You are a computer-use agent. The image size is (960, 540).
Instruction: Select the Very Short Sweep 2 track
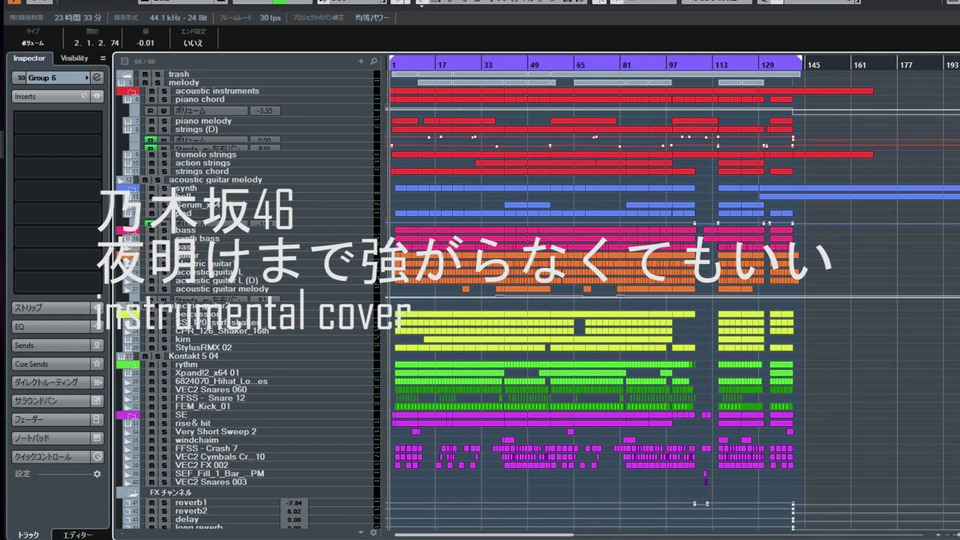216,432
